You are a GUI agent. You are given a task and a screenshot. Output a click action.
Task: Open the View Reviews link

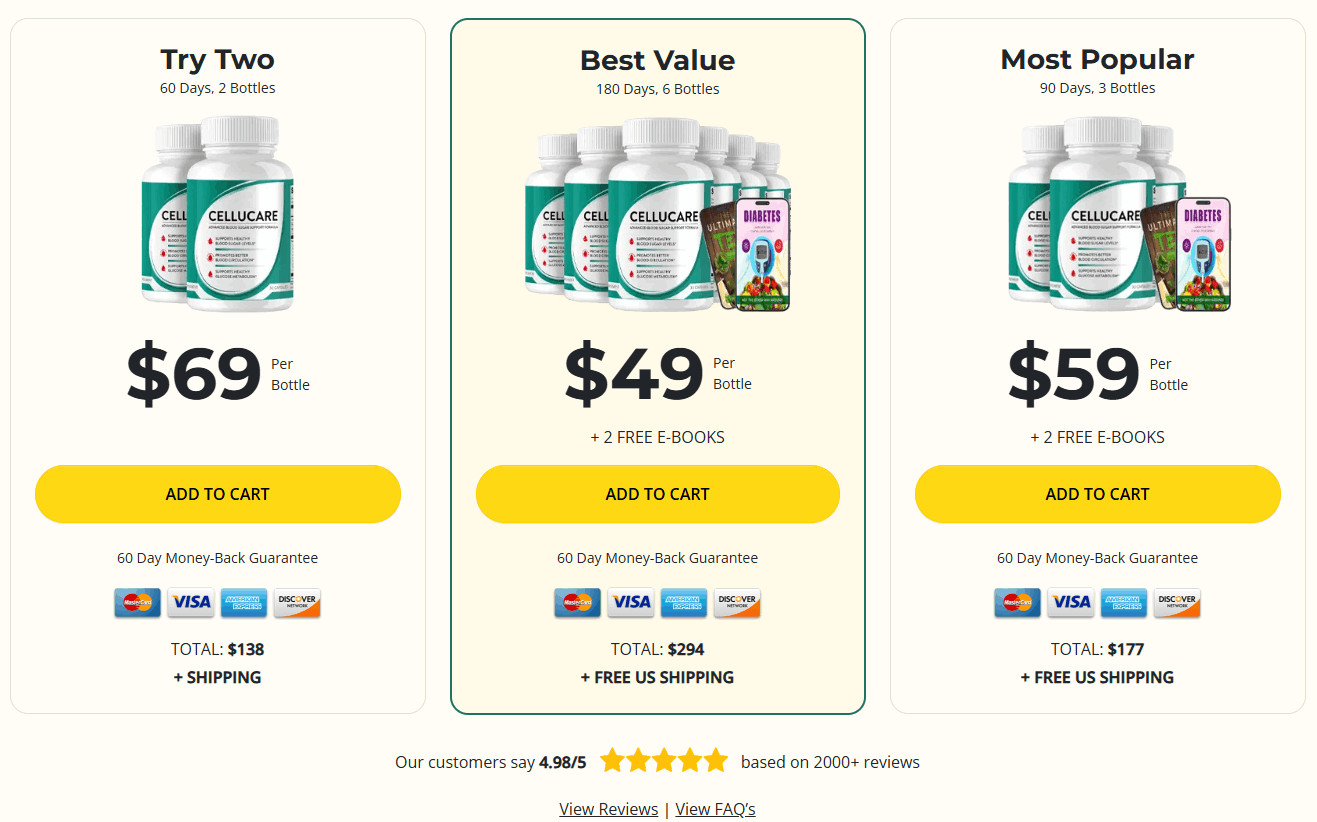click(x=608, y=808)
